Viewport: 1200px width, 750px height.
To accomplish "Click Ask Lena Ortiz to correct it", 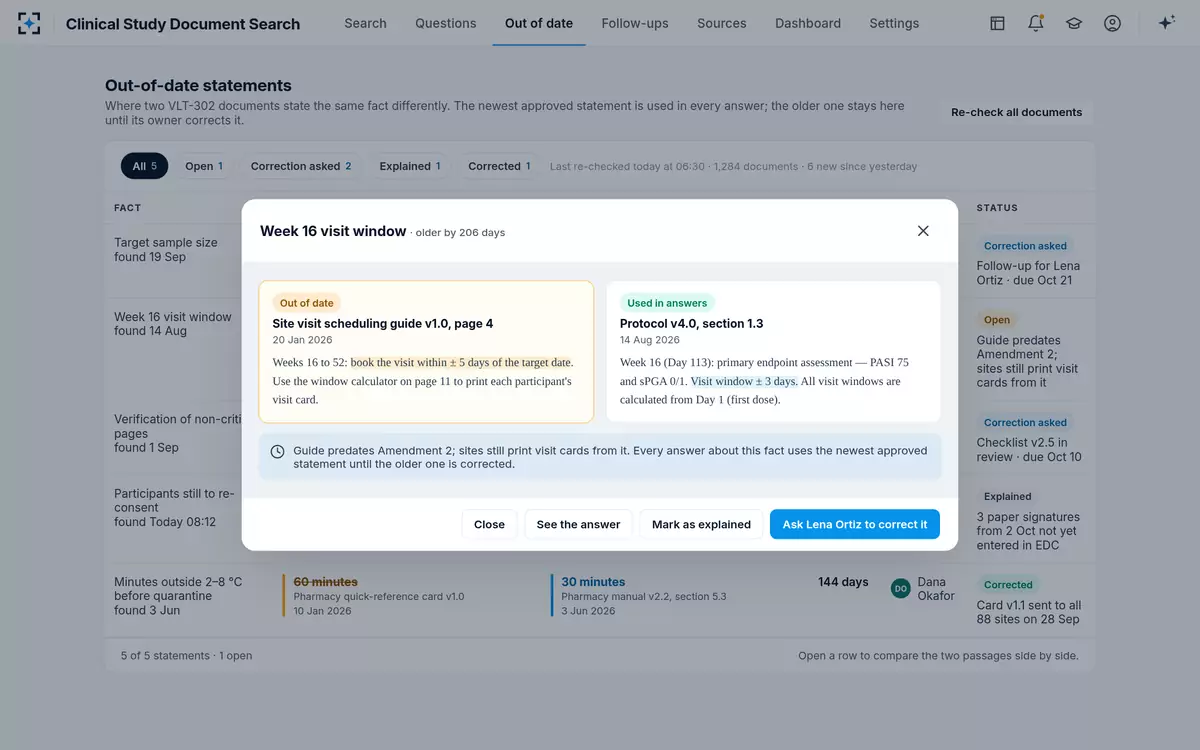I will [855, 524].
